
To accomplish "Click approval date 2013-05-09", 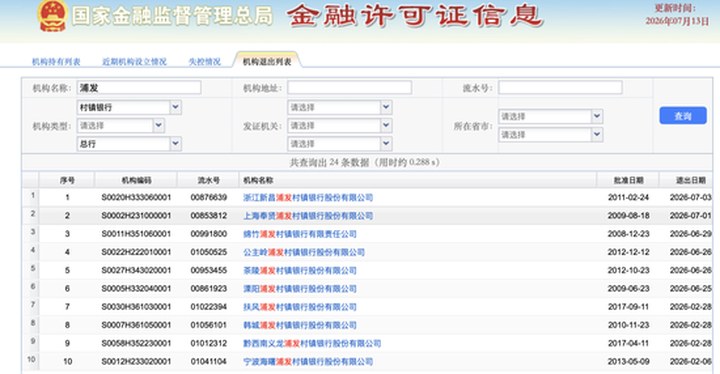I will tap(629, 362).
